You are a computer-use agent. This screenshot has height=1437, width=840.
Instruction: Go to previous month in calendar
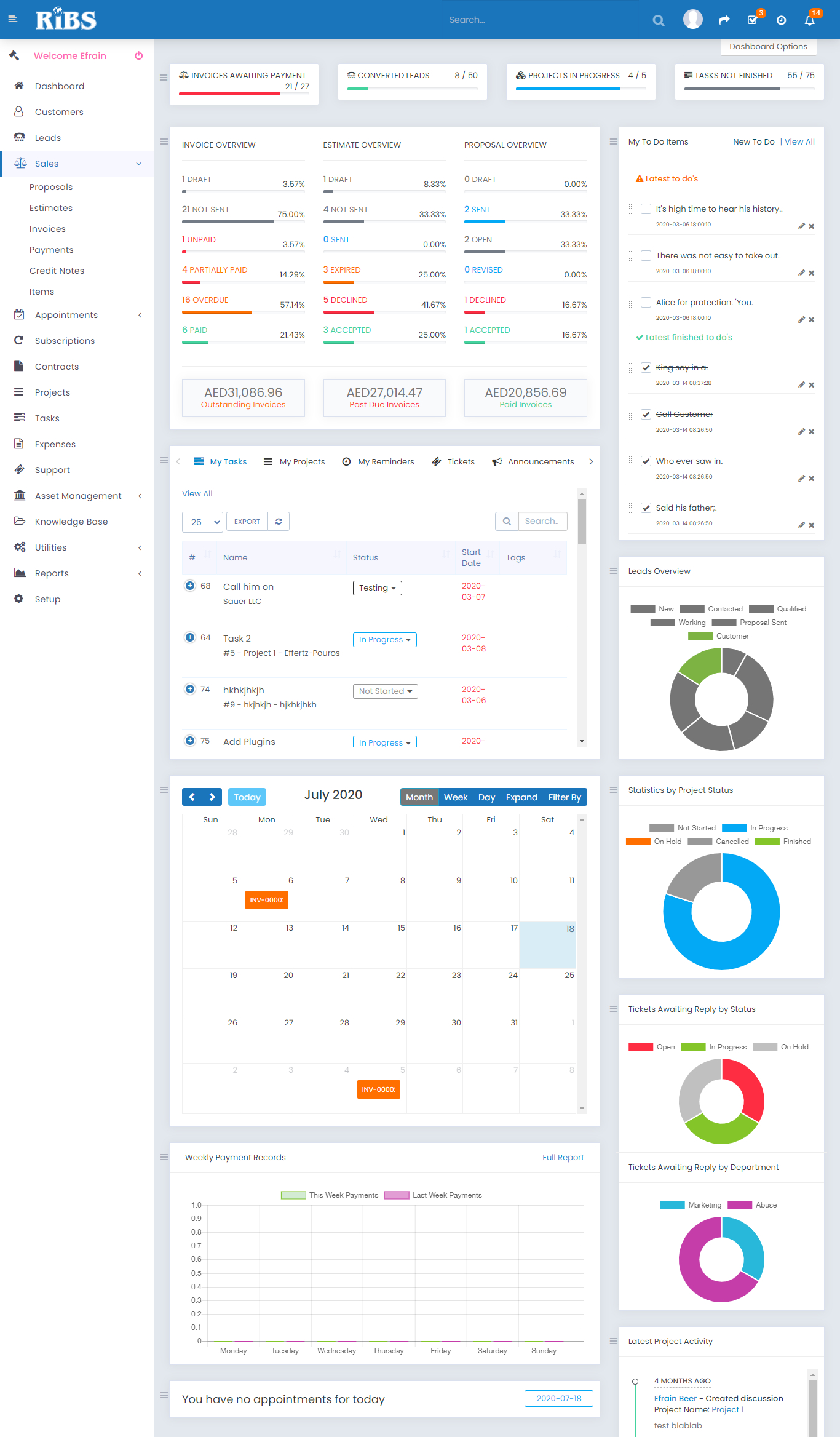(x=192, y=797)
